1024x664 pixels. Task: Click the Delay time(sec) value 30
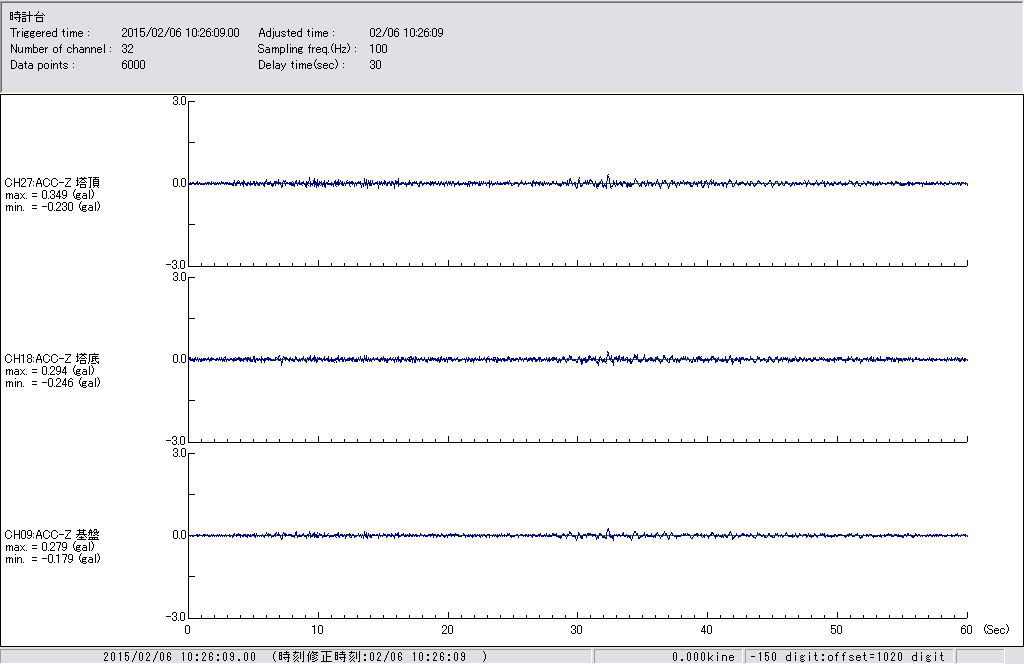(375, 65)
